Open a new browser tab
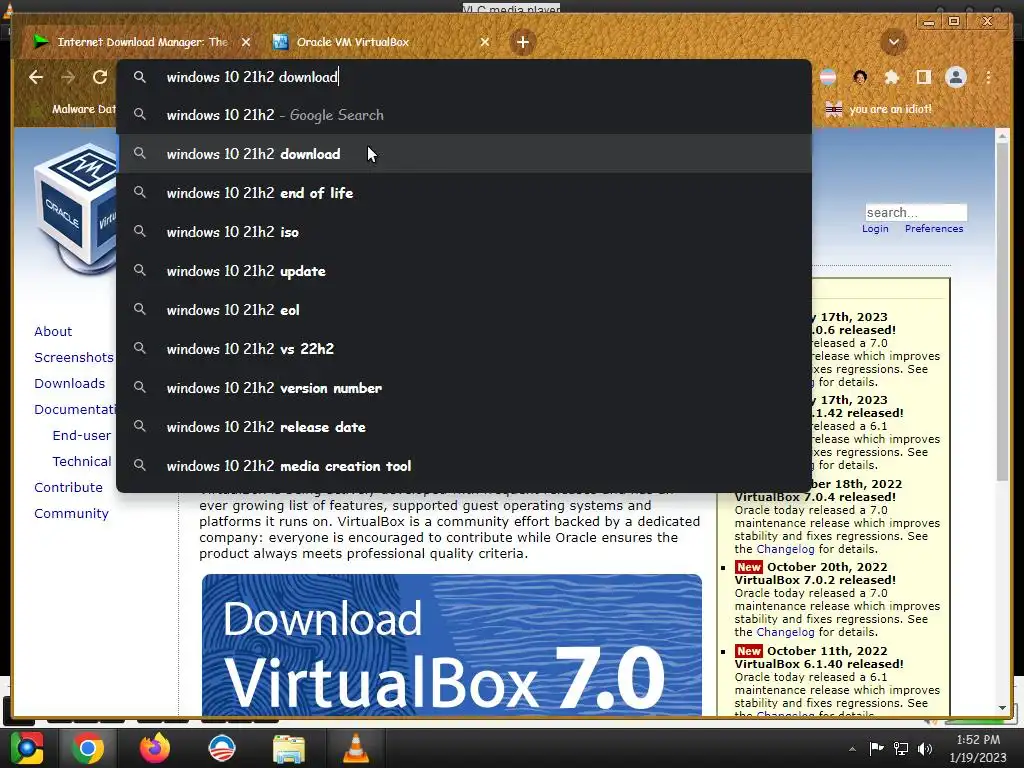This screenshot has height=768, width=1024. pos(522,42)
